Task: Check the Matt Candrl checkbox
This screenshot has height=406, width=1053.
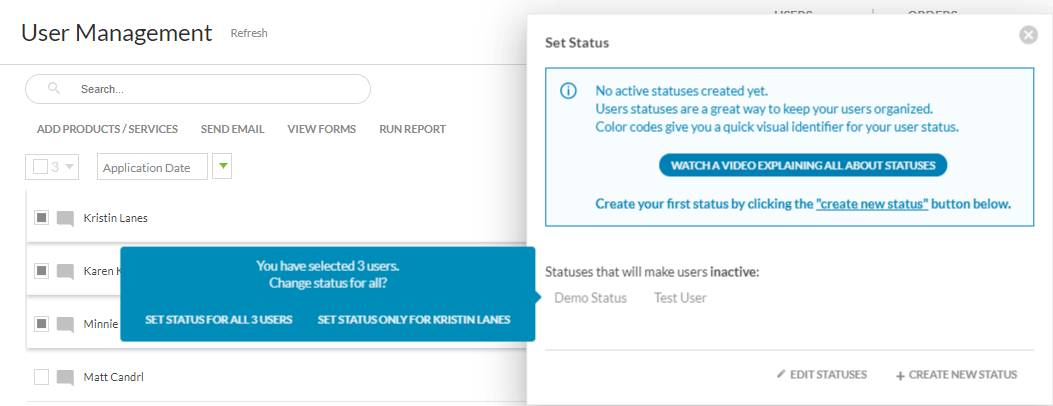Action: point(42,377)
